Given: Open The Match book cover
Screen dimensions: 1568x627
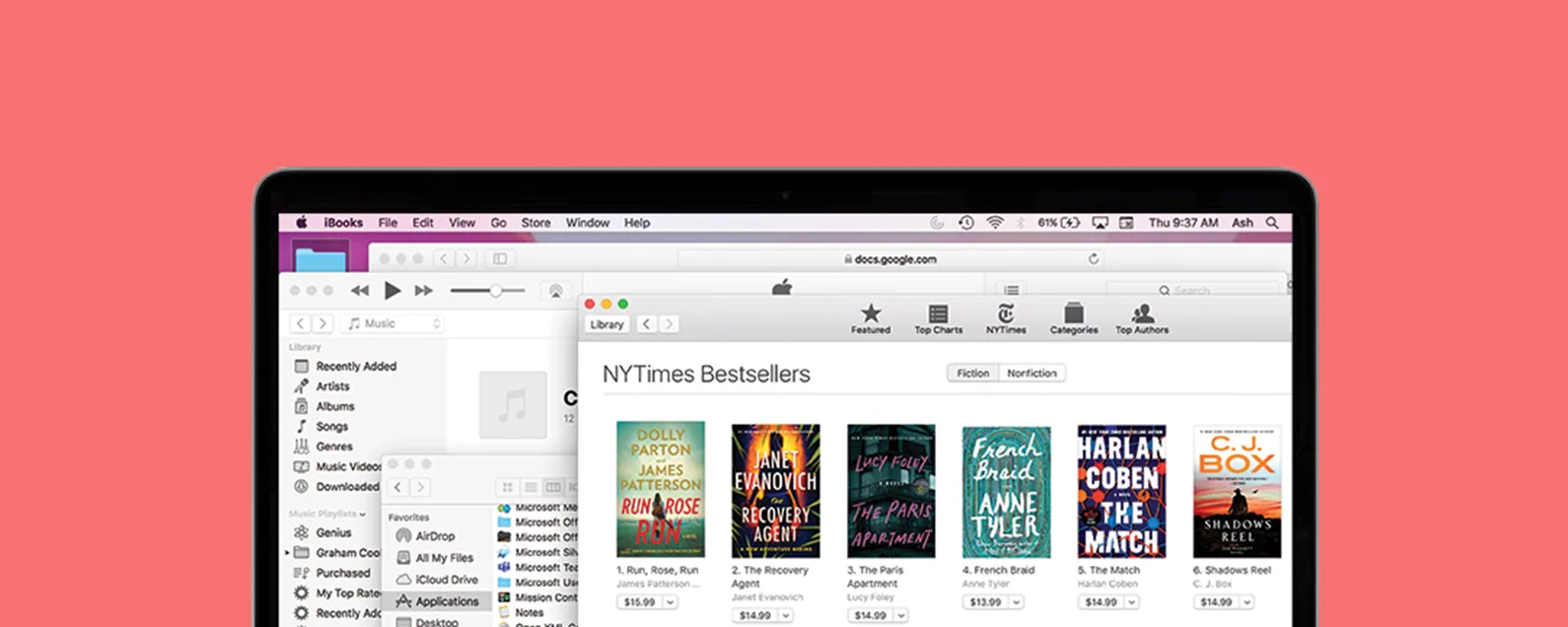Looking at the screenshot, I should [x=1121, y=492].
